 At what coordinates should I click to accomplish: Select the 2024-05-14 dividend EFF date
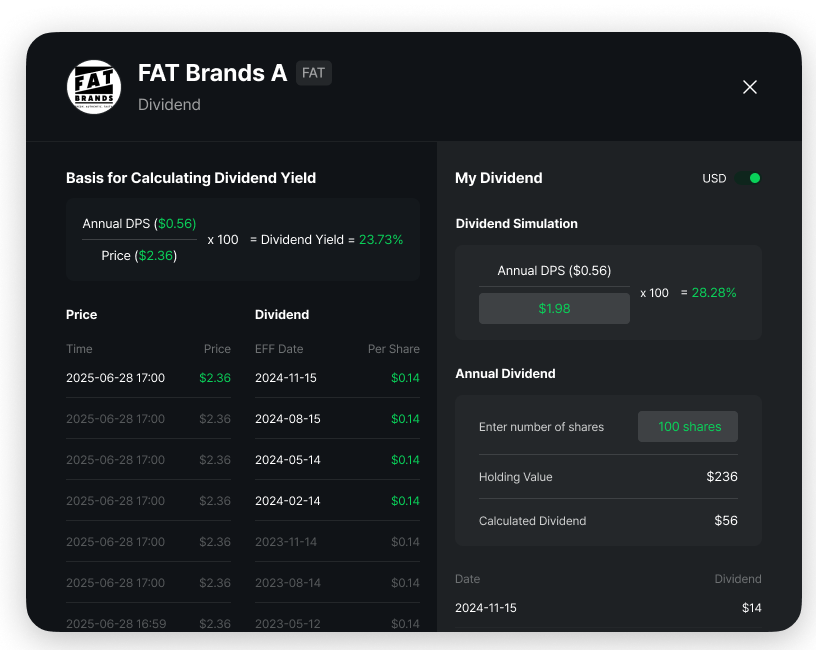point(287,460)
